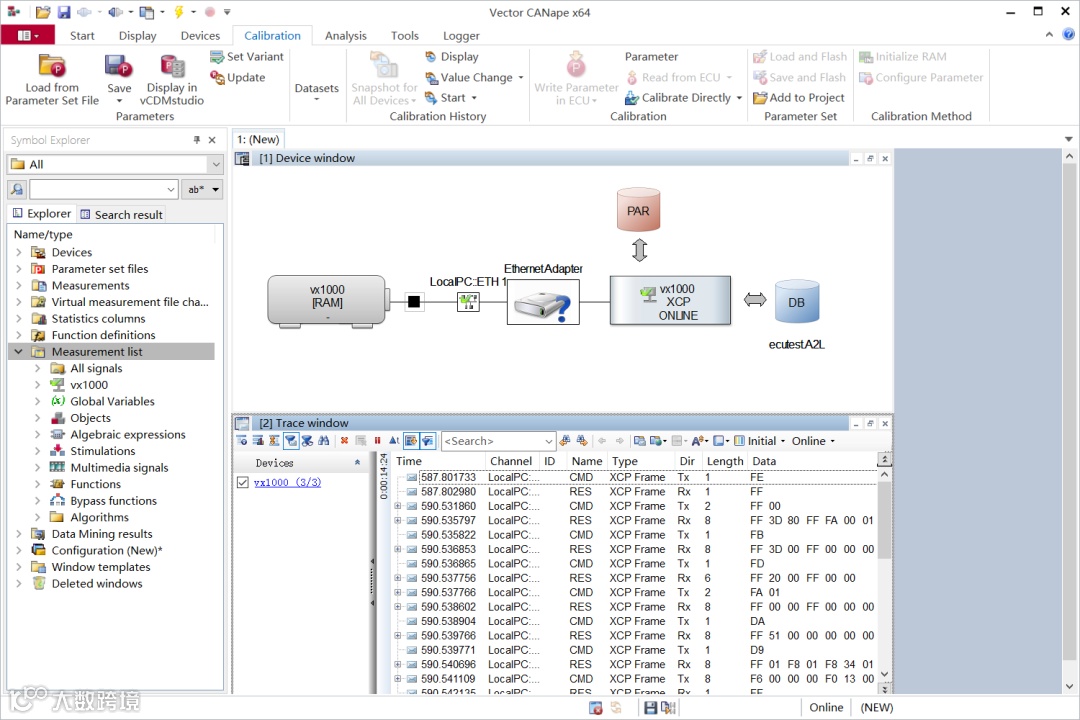Open the Analysis ribbon tab

[x=346, y=36]
